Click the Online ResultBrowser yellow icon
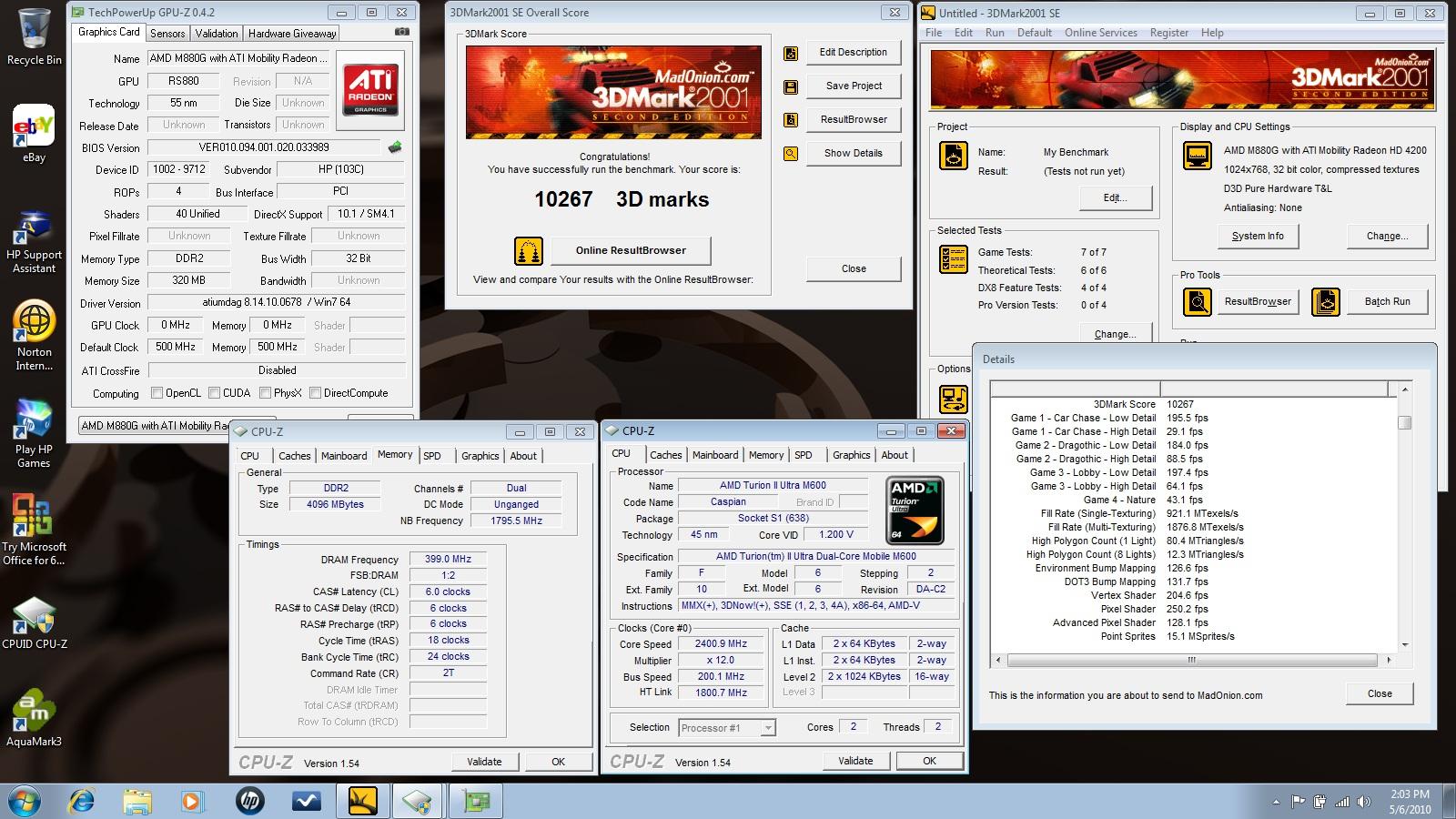 [x=529, y=250]
